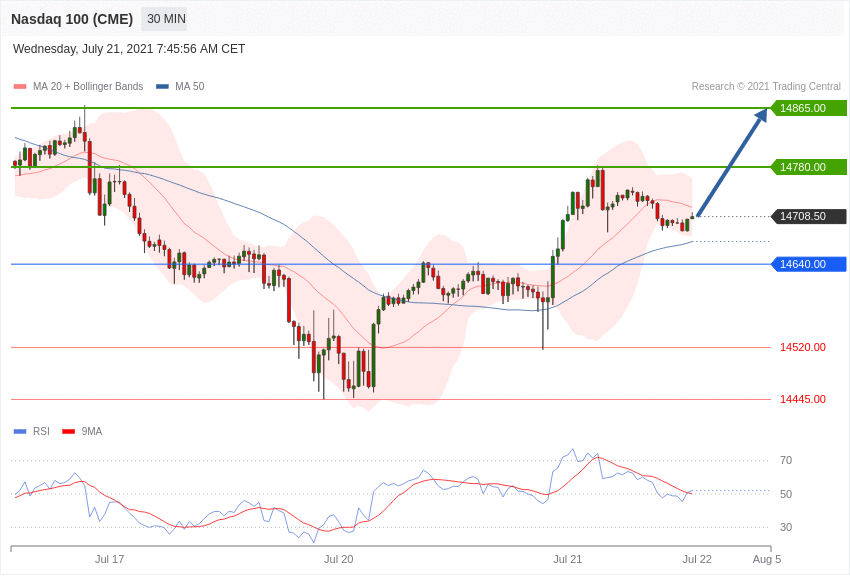
Task: Click the Jul 20 date axis label
Action: (x=338, y=559)
